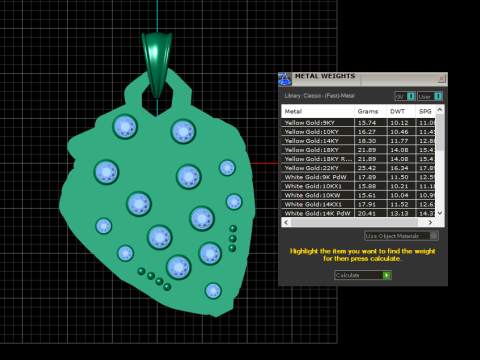Image resolution: width=480 pixels, height=360 pixels.
Task: Sort by the DWT column header
Action: tap(401, 111)
